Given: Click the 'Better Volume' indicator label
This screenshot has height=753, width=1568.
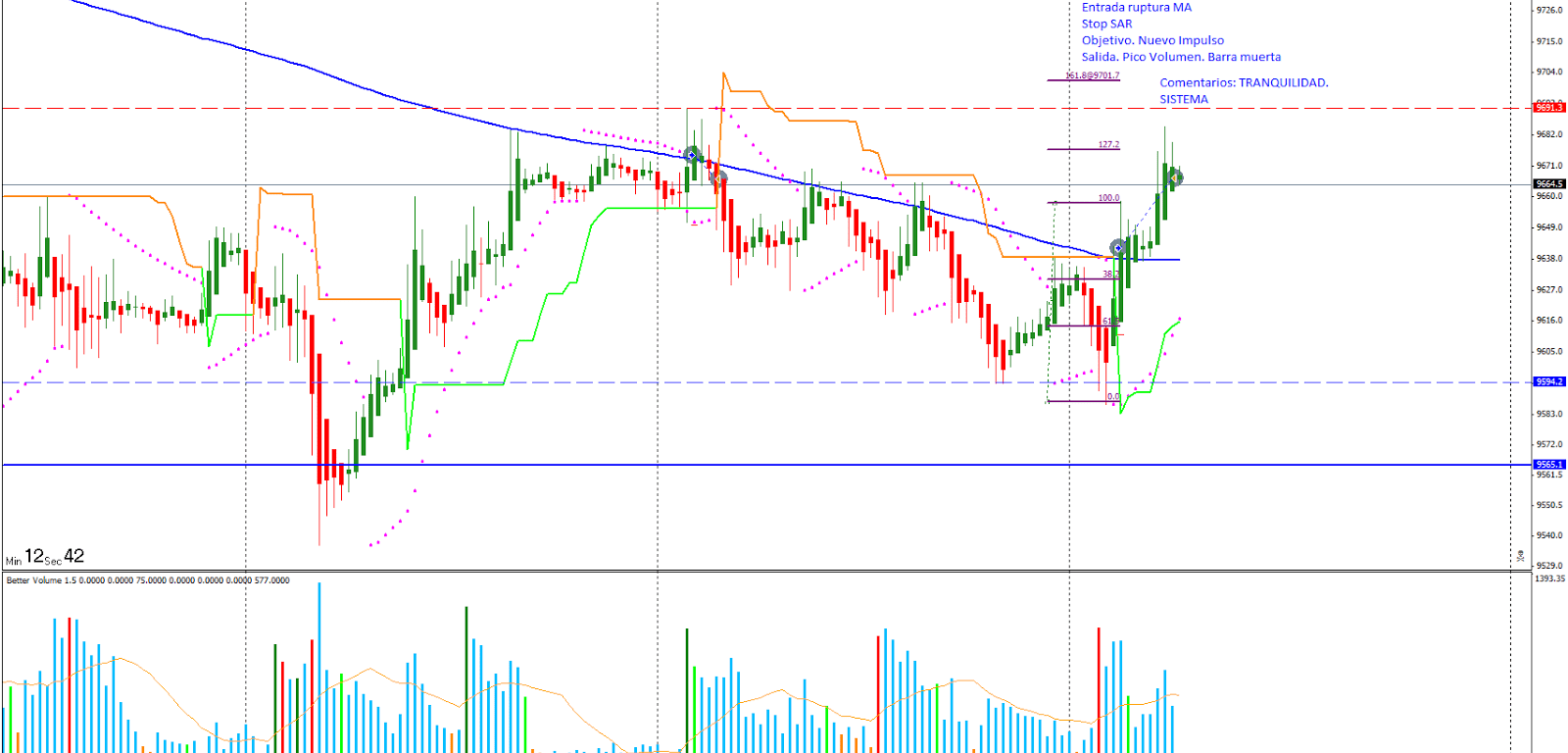Looking at the screenshot, I should pos(147,580).
